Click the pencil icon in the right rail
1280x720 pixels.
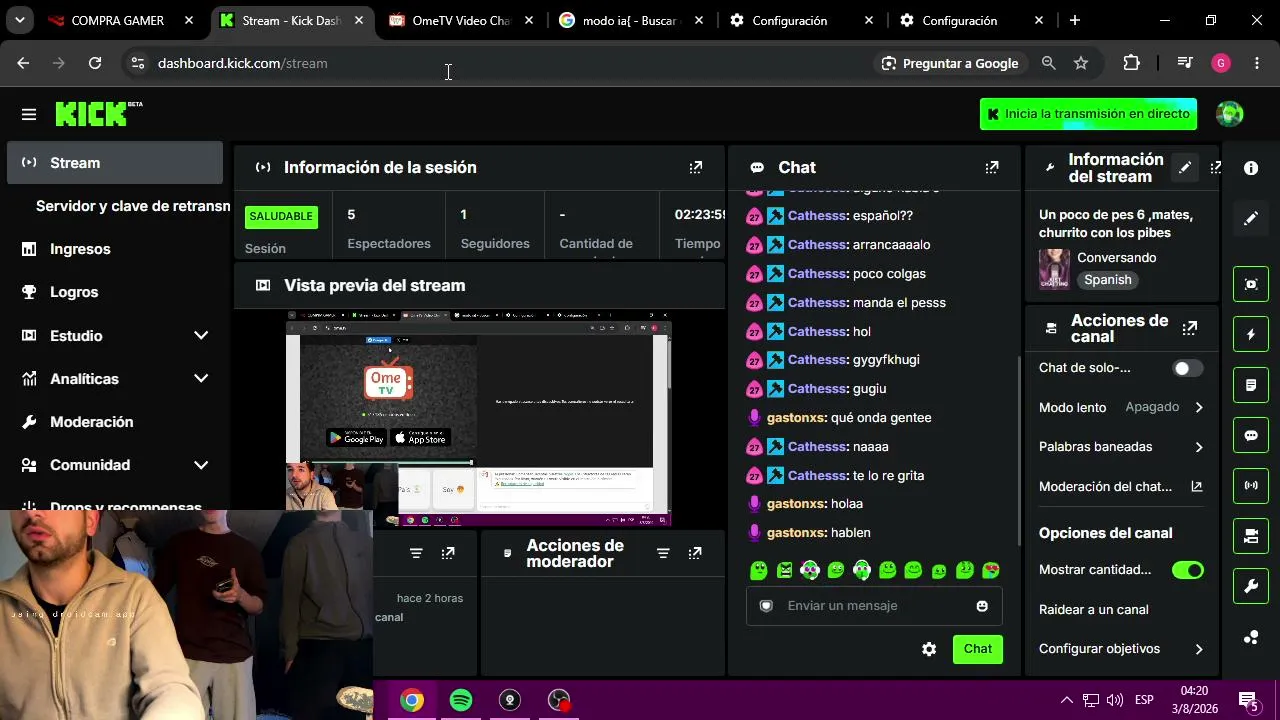point(1251,218)
